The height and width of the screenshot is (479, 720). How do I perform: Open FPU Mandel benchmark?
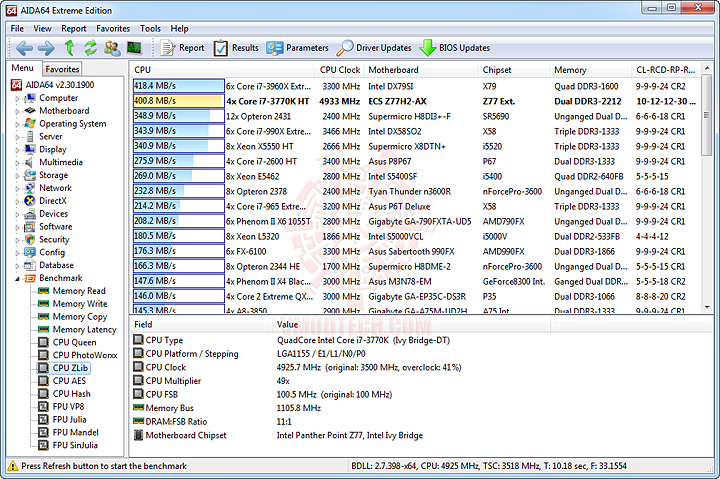[75, 432]
